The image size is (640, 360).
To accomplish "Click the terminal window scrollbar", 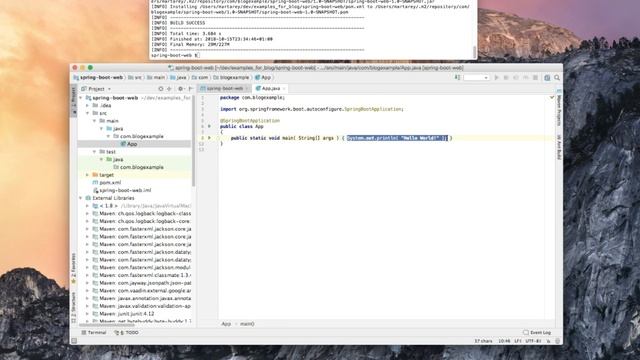I will [474, 52].
